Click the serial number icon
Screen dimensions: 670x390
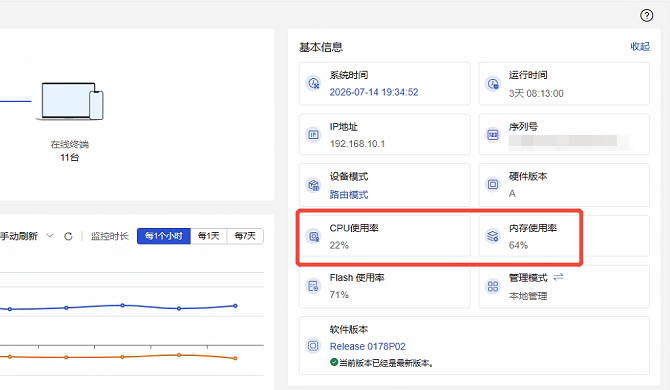[493, 135]
